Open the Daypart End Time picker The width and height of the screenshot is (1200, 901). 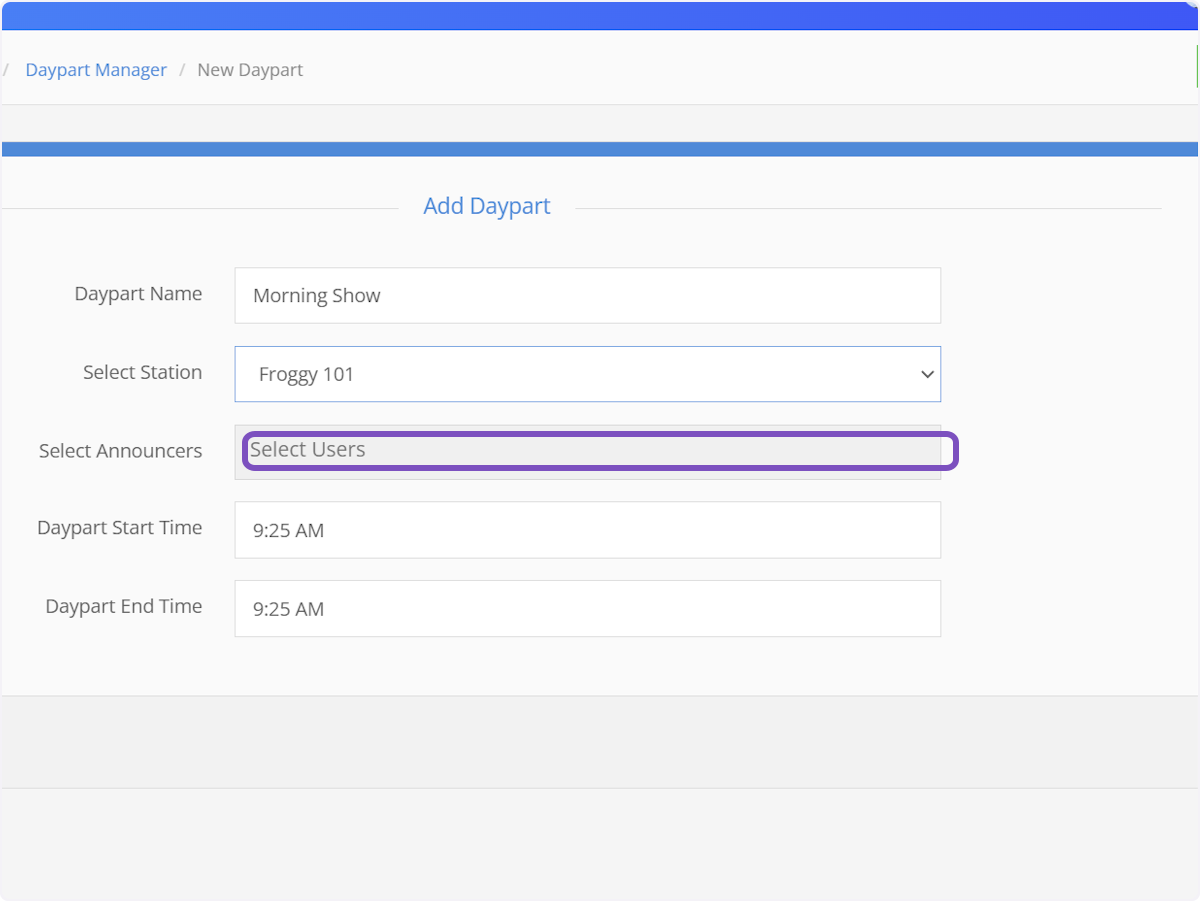pos(586,608)
